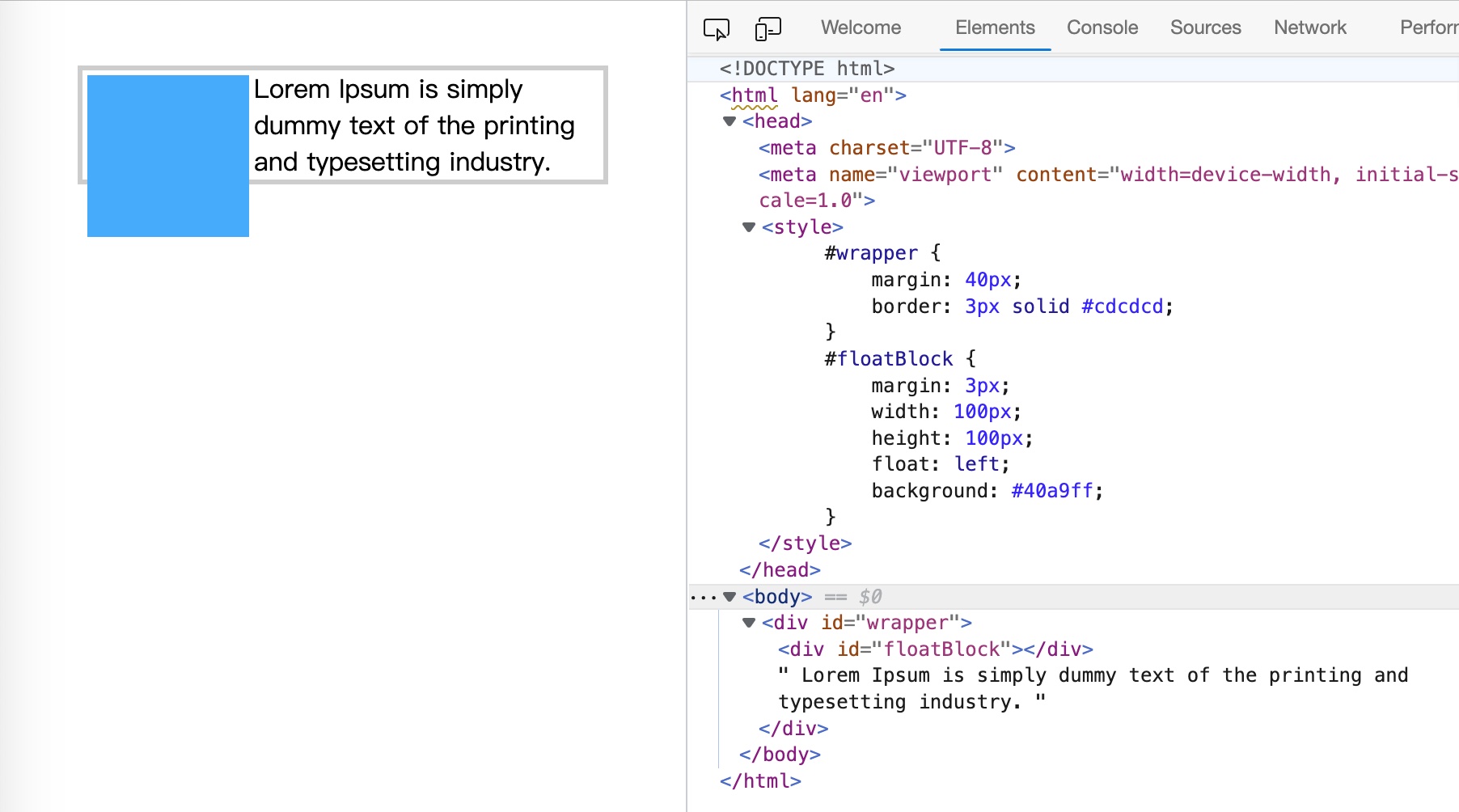Click the Lorem Ipsum paragraph text on page
The image size is (1459, 812).
[413, 125]
